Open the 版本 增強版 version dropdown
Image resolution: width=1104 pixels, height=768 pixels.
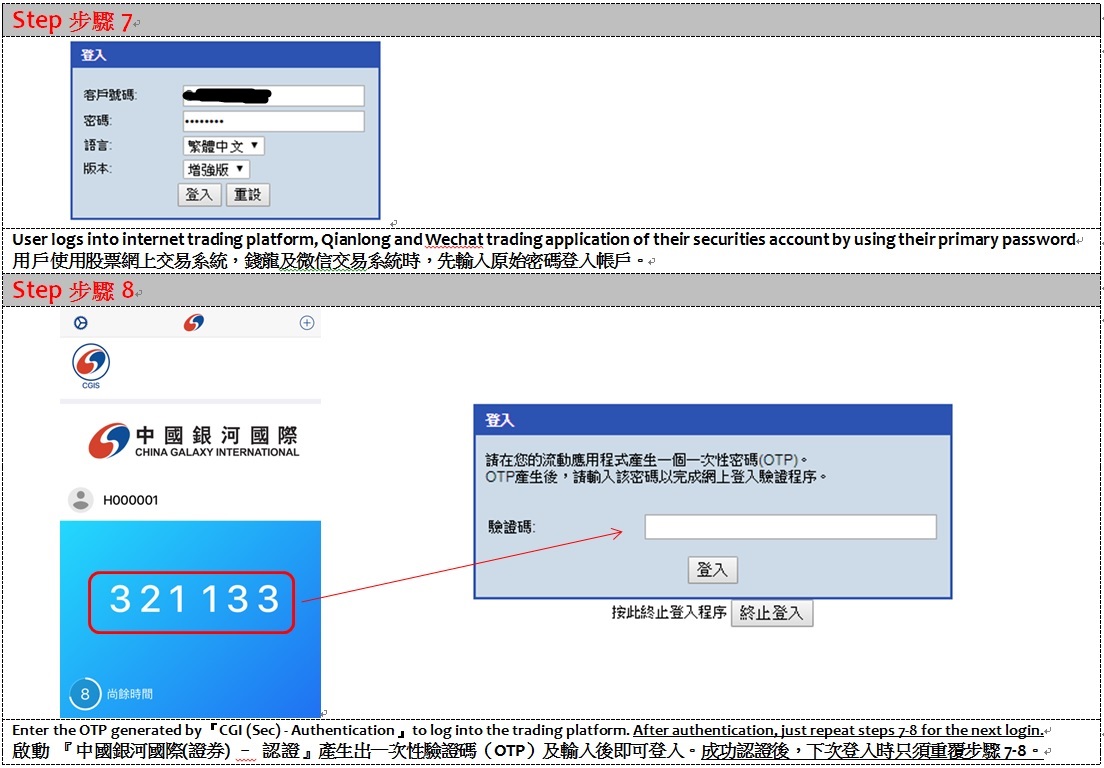[x=216, y=170]
